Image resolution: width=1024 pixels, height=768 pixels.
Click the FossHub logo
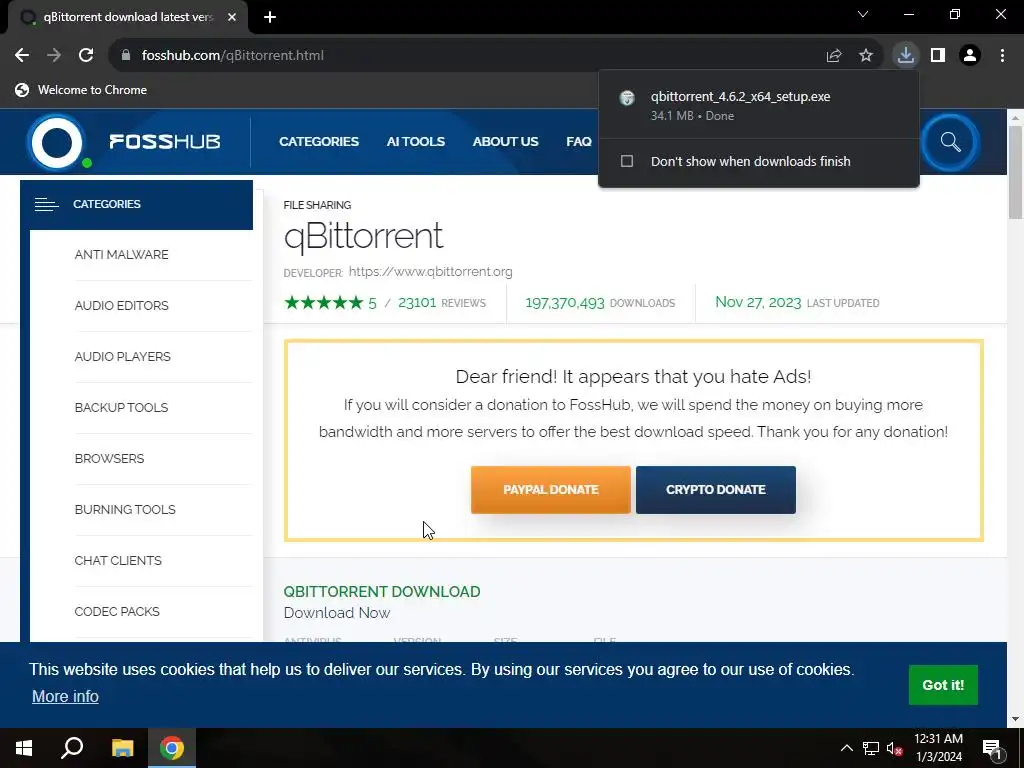point(123,142)
